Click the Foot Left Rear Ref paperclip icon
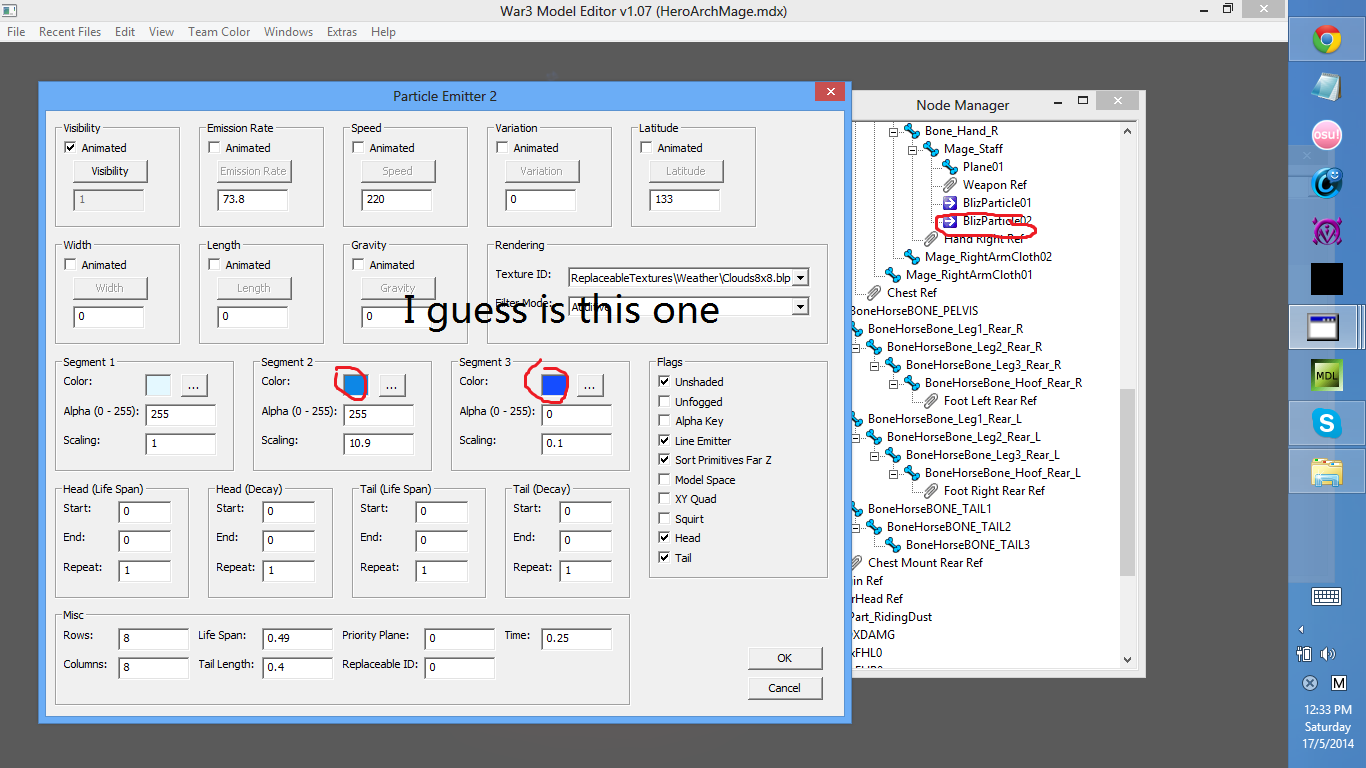Image resolution: width=1366 pixels, height=768 pixels. [930, 401]
